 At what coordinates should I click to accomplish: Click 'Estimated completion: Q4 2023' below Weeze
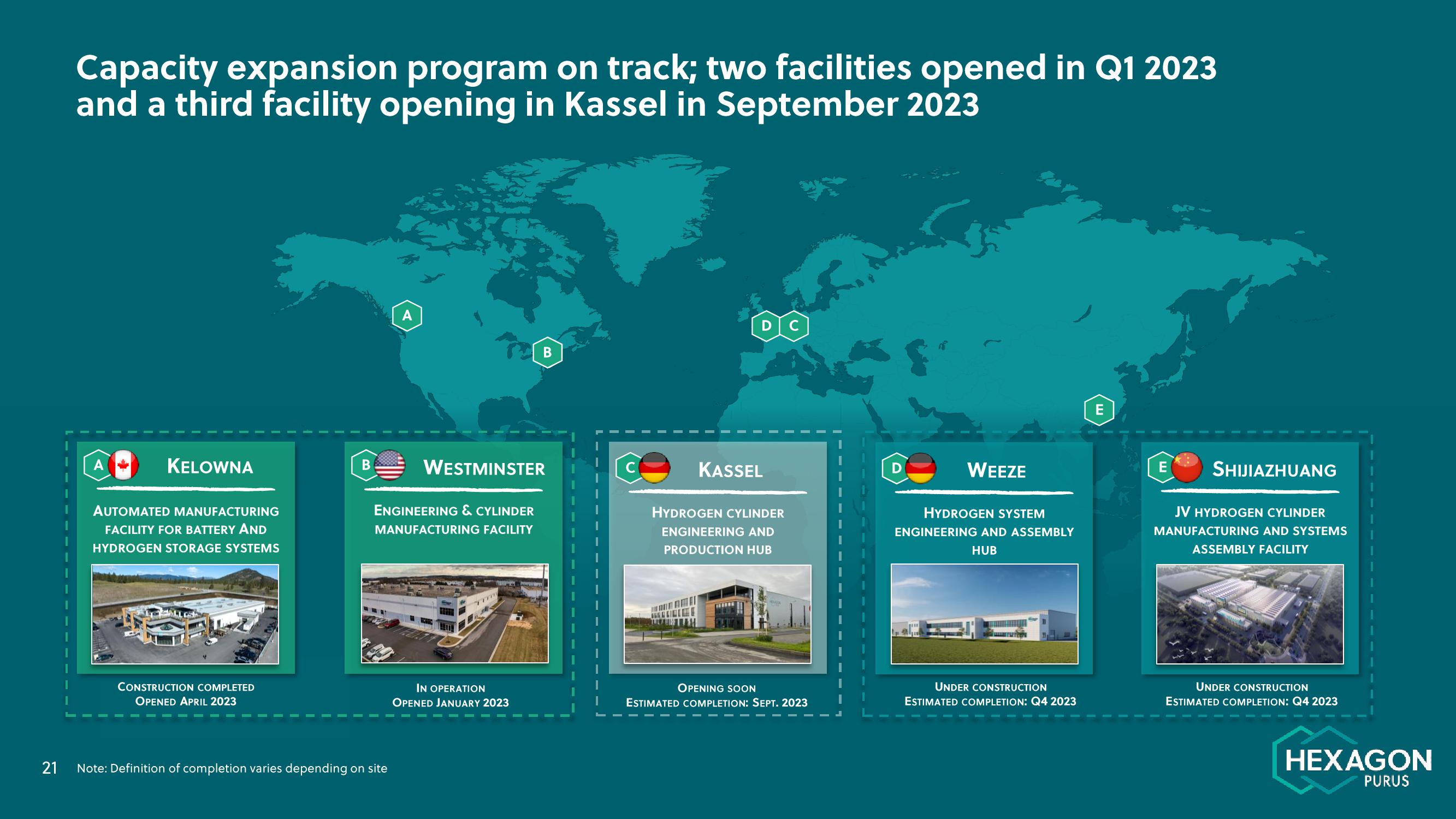990,702
